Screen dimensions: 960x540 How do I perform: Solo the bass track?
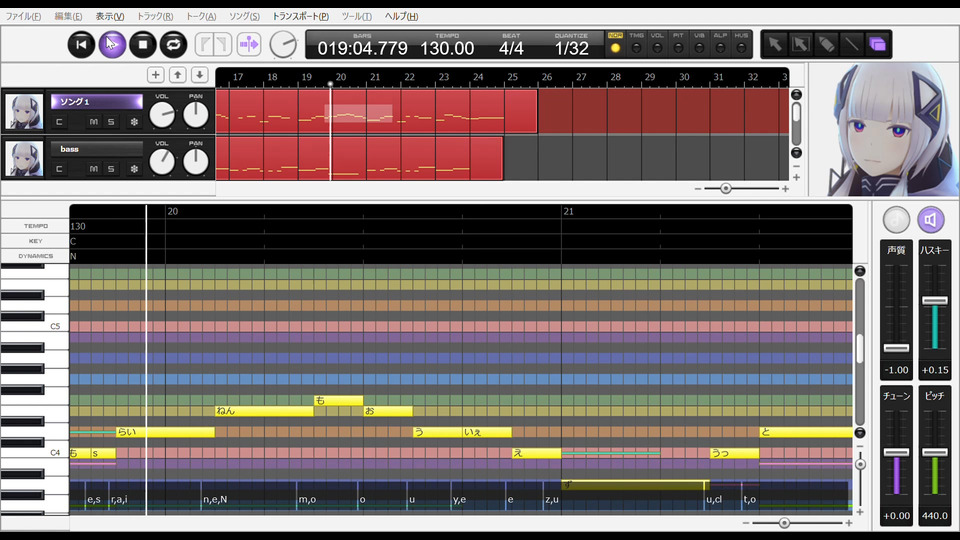(x=111, y=169)
